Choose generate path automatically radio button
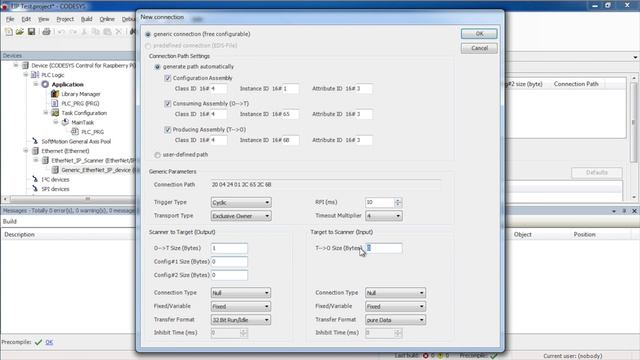The width and height of the screenshot is (640, 360). pos(157,67)
